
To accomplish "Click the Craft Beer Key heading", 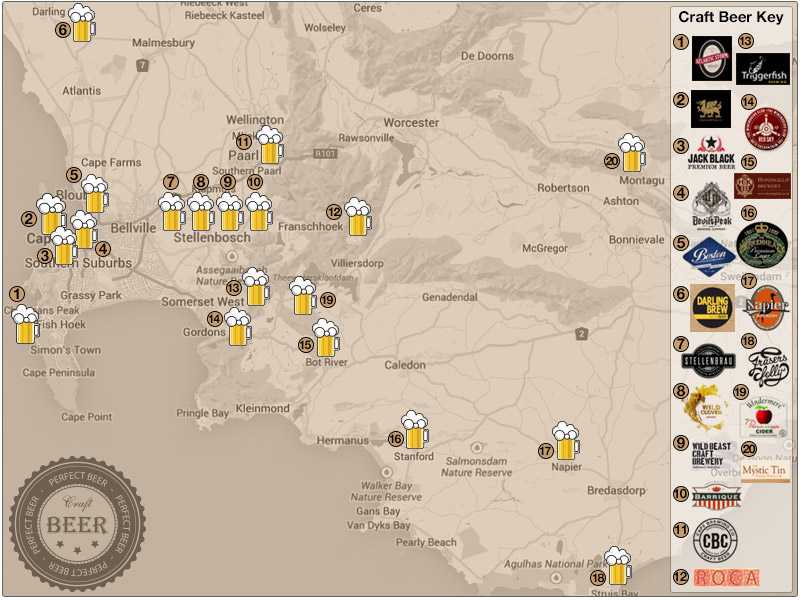I will (x=732, y=17).
